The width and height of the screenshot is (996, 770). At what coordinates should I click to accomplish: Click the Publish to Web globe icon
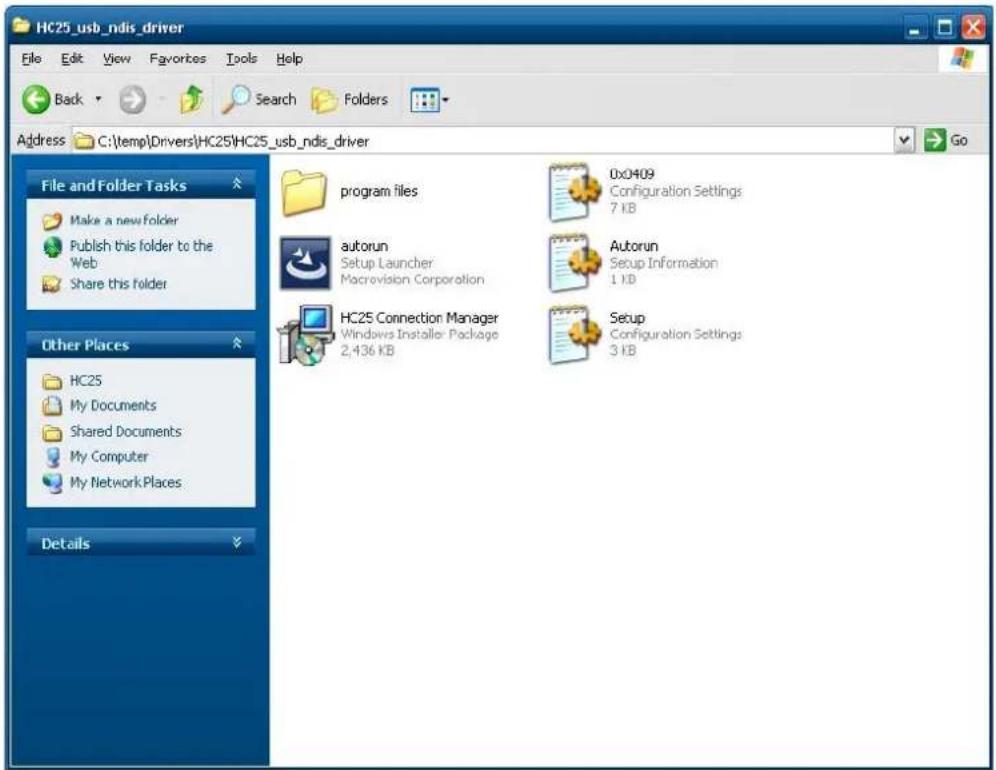click(x=52, y=247)
